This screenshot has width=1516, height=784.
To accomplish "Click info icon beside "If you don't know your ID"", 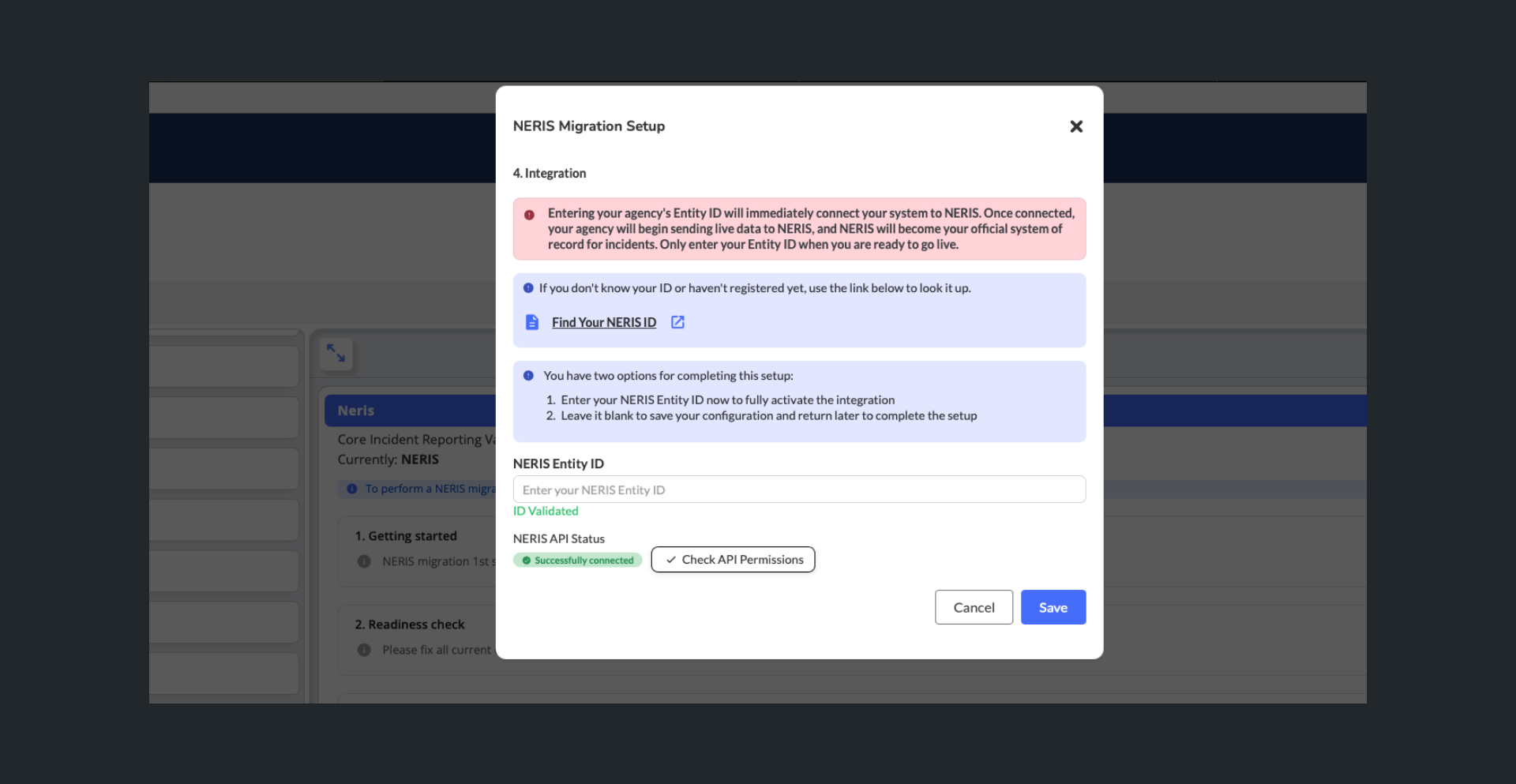I will (528, 288).
